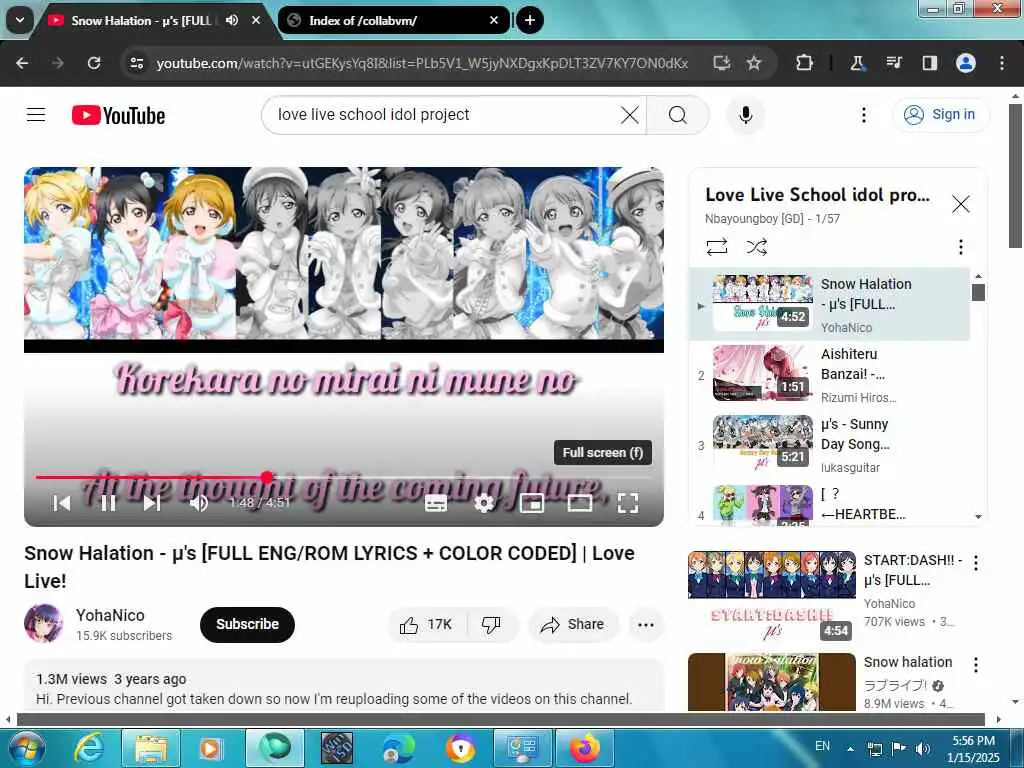Enable miniplayer mode

(532, 504)
